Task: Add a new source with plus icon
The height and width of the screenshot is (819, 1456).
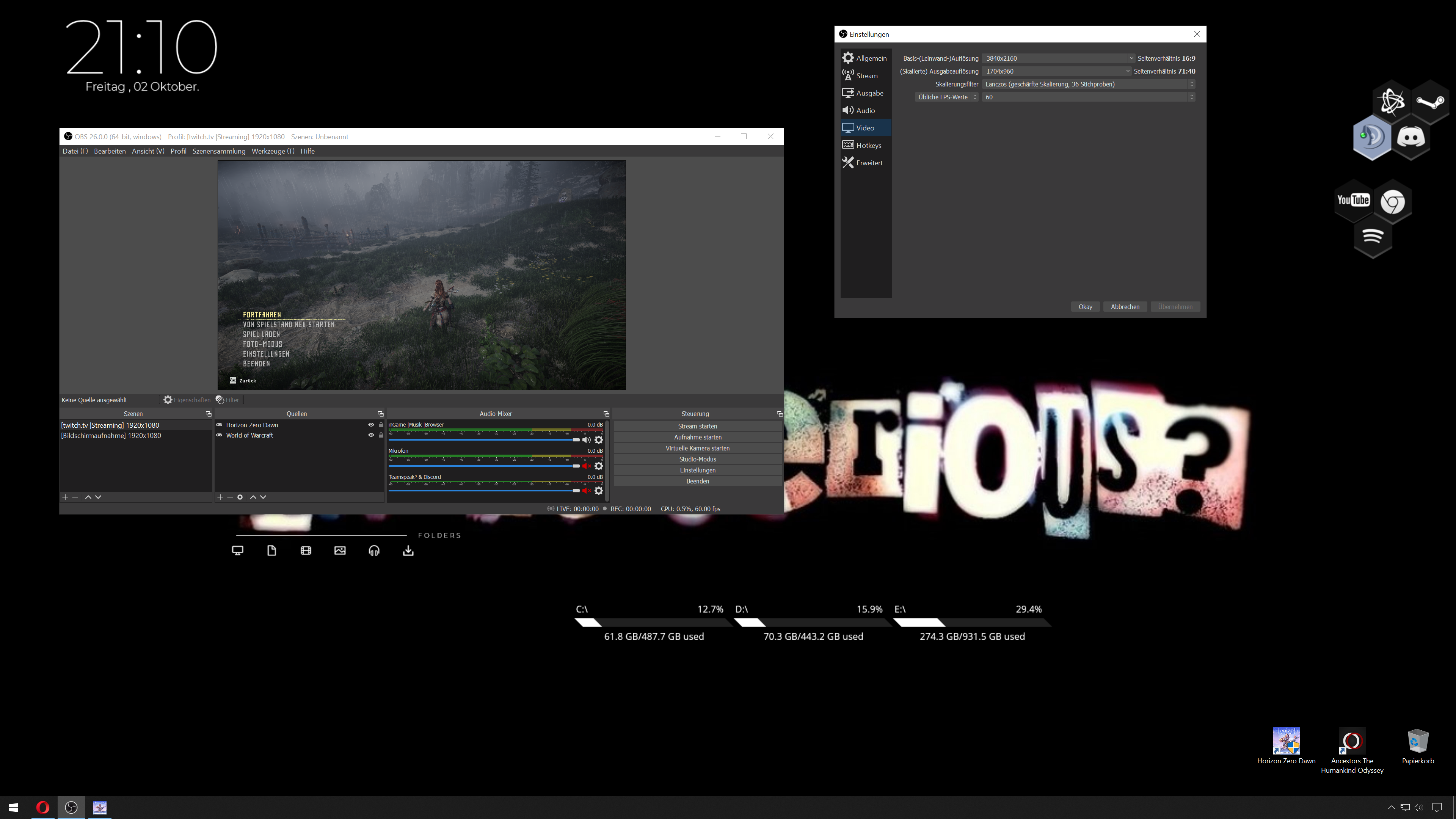Action: click(220, 497)
